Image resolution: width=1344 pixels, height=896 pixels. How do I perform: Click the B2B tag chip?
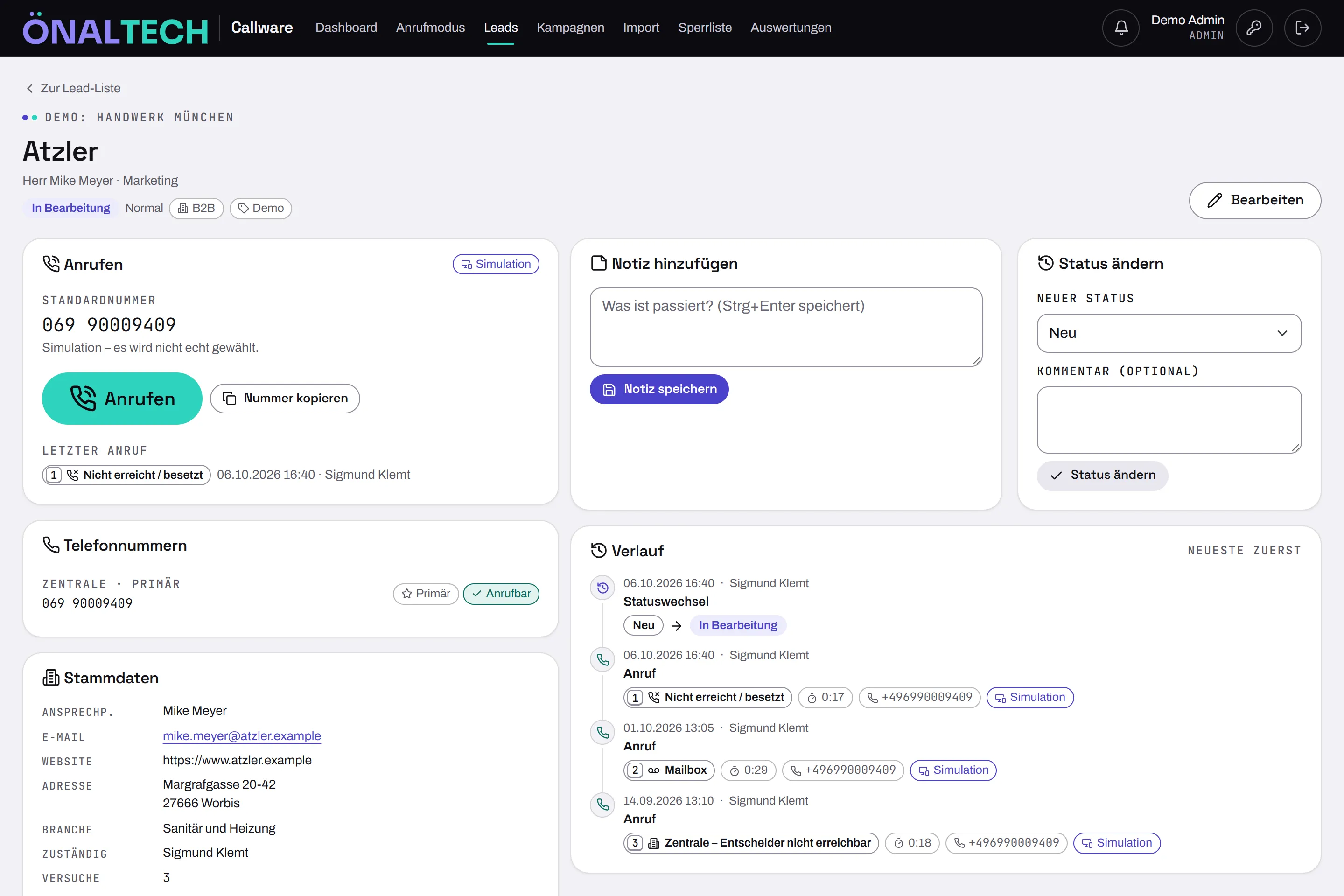tap(196, 208)
